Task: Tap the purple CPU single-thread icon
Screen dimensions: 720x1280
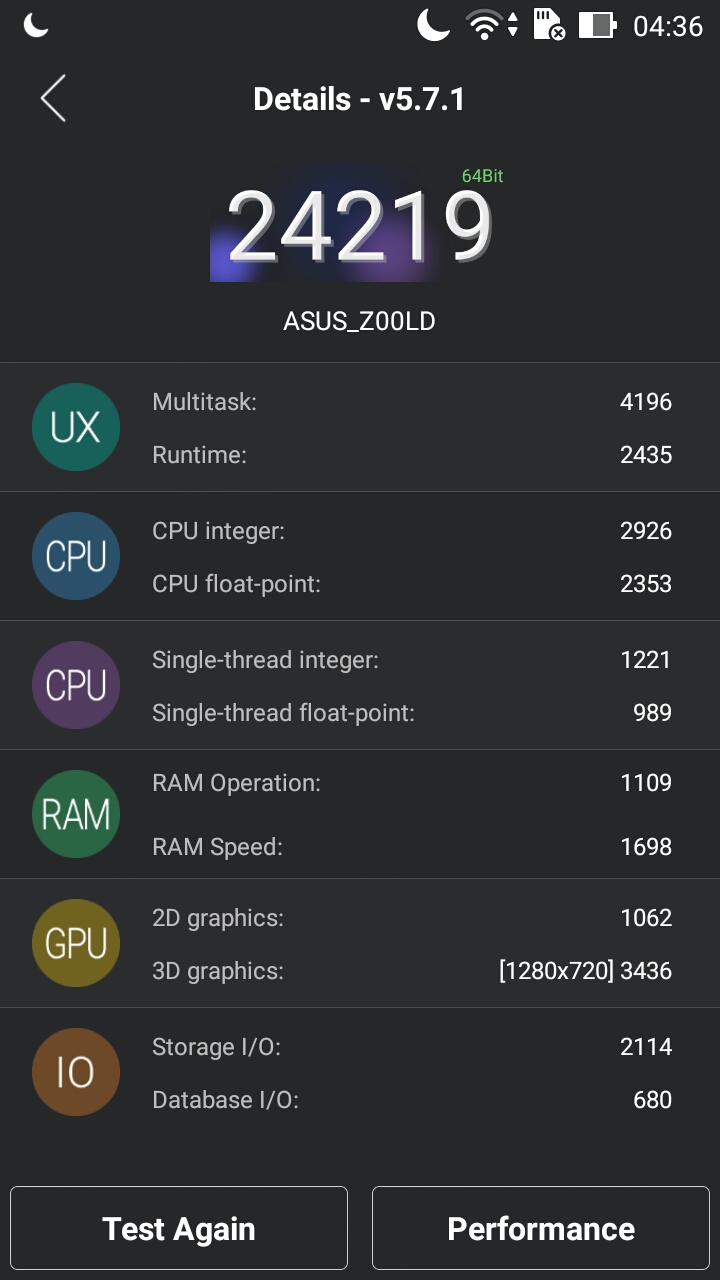Action: coord(76,685)
